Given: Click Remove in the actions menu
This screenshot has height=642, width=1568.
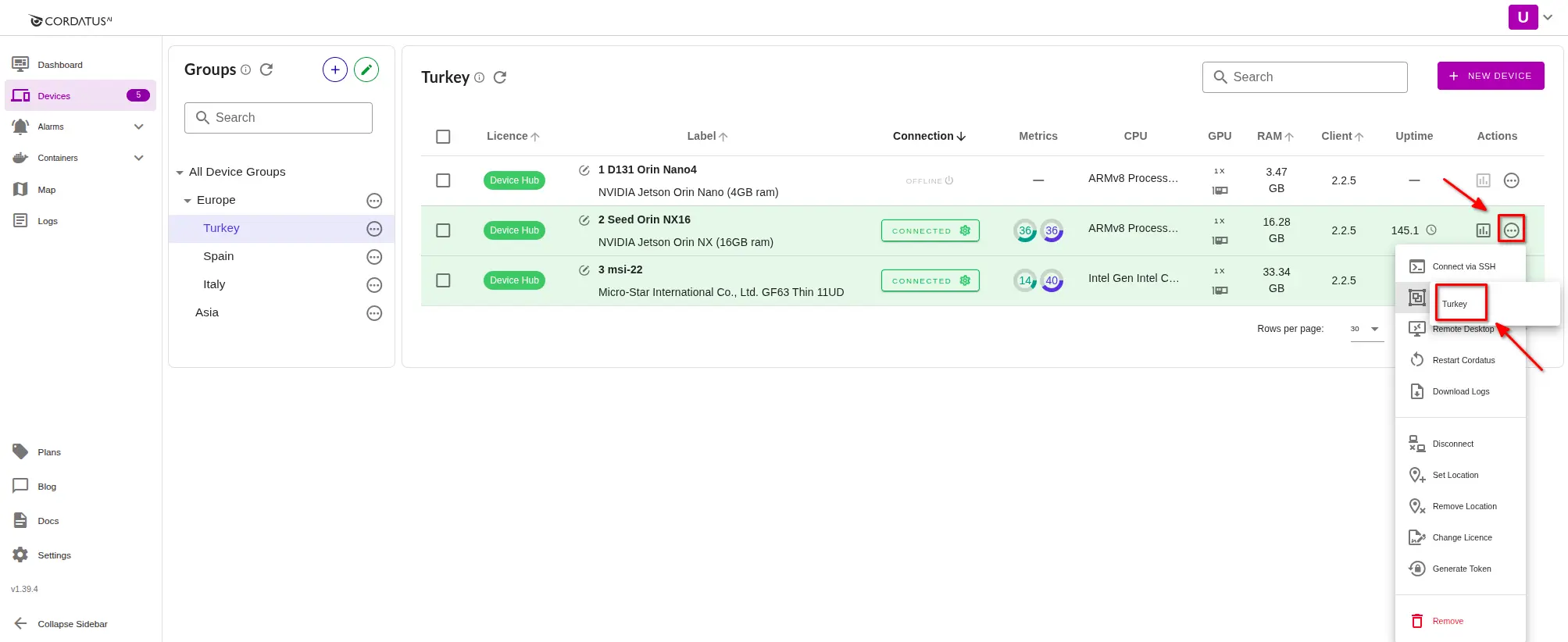Looking at the screenshot, I should (1447, 621).
